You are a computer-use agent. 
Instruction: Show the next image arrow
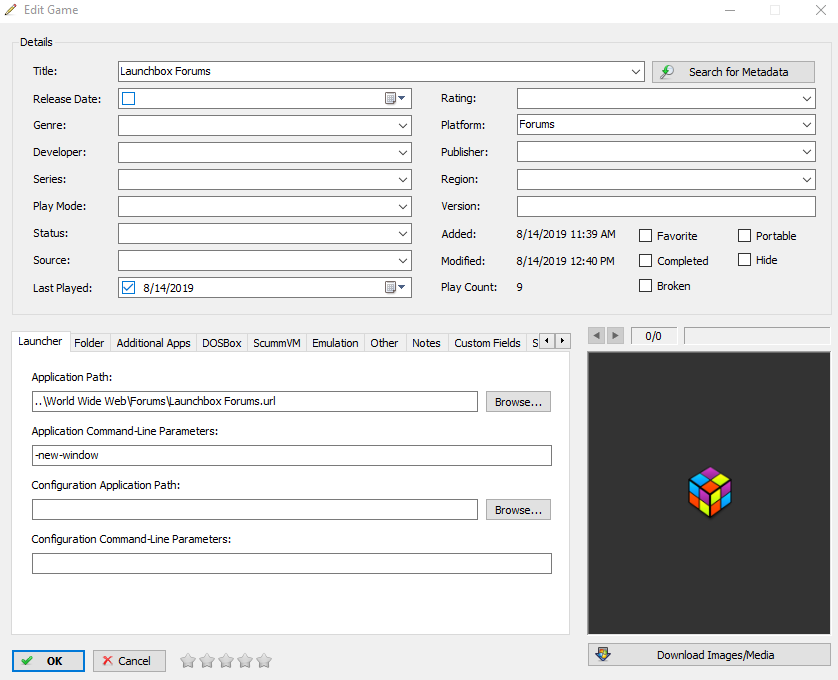615,336
